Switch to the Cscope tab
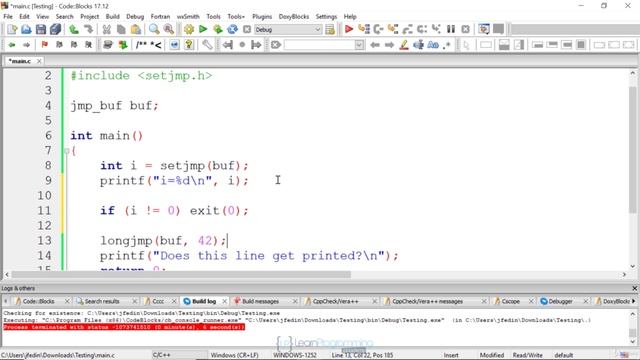Viewport: 640px width, 360px height. (511, 301)
